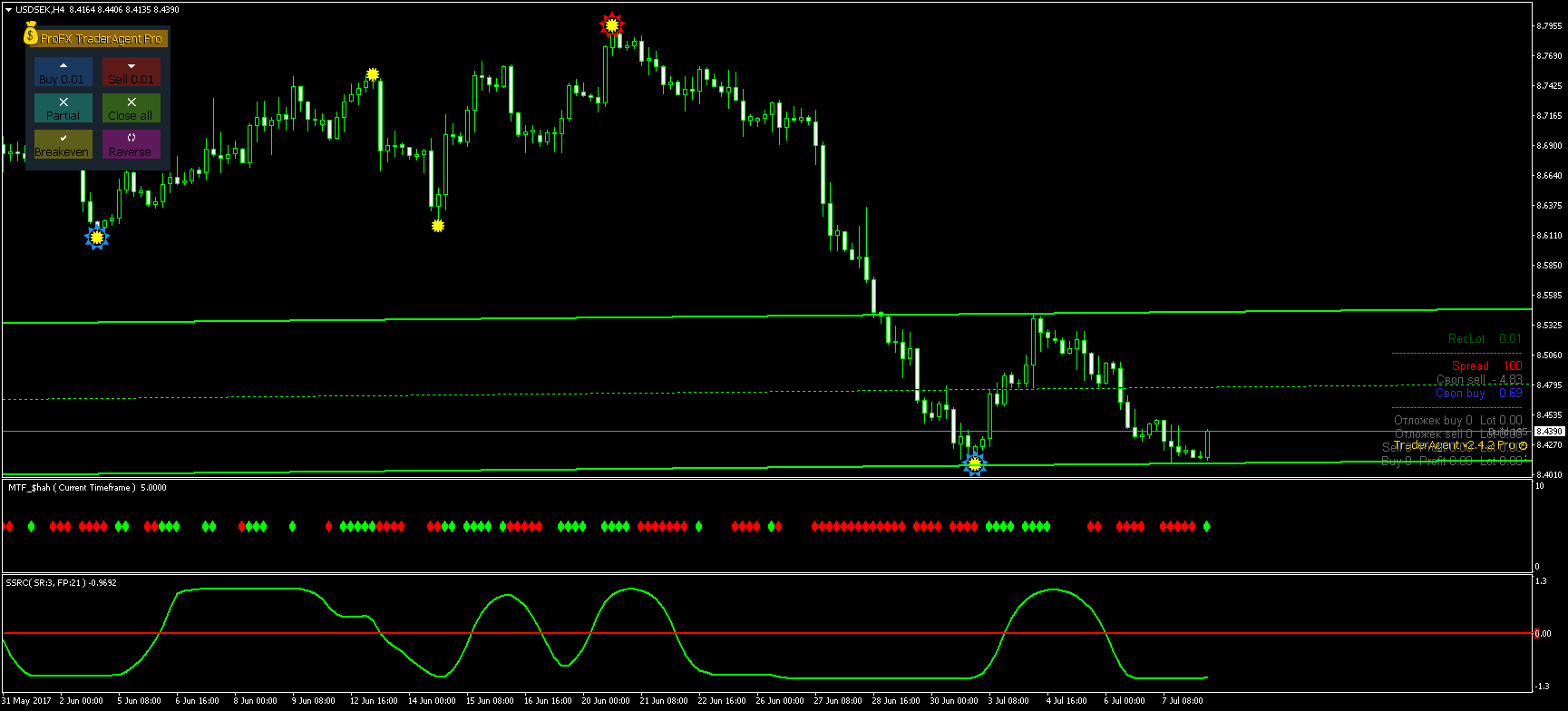
Task: Click the Close all button
Action: [131, 109]
